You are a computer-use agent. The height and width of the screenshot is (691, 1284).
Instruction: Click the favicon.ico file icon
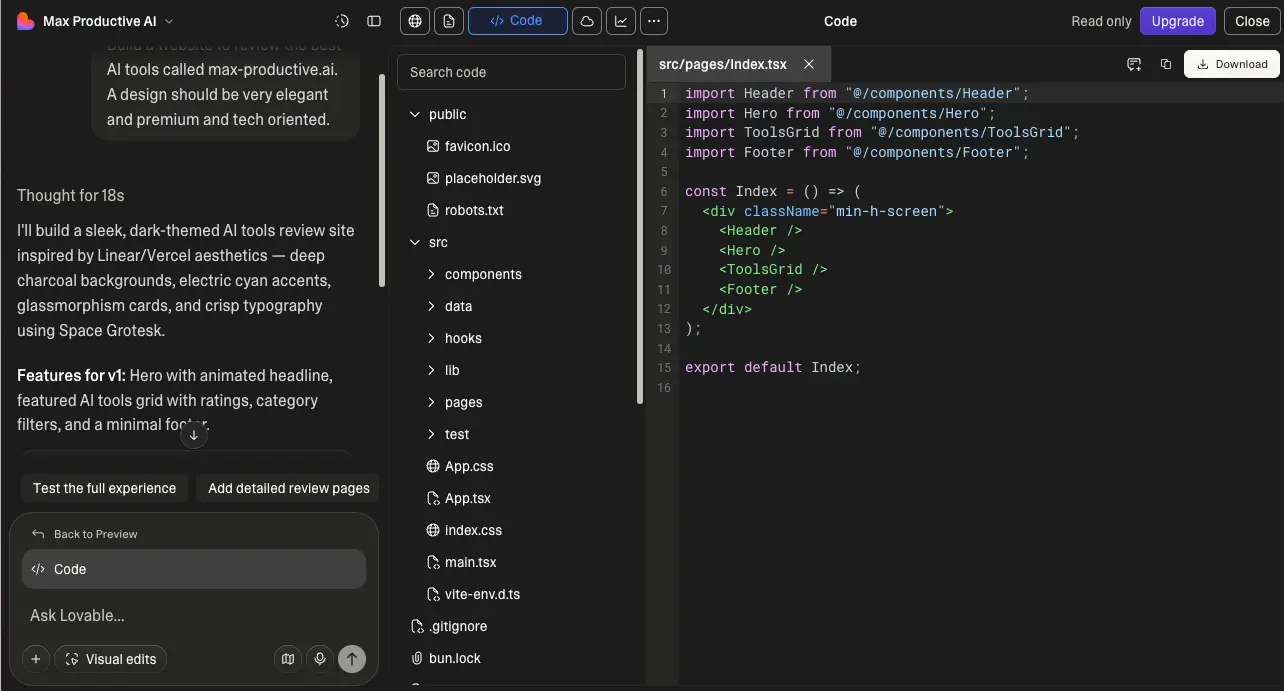tap(433, 146)
